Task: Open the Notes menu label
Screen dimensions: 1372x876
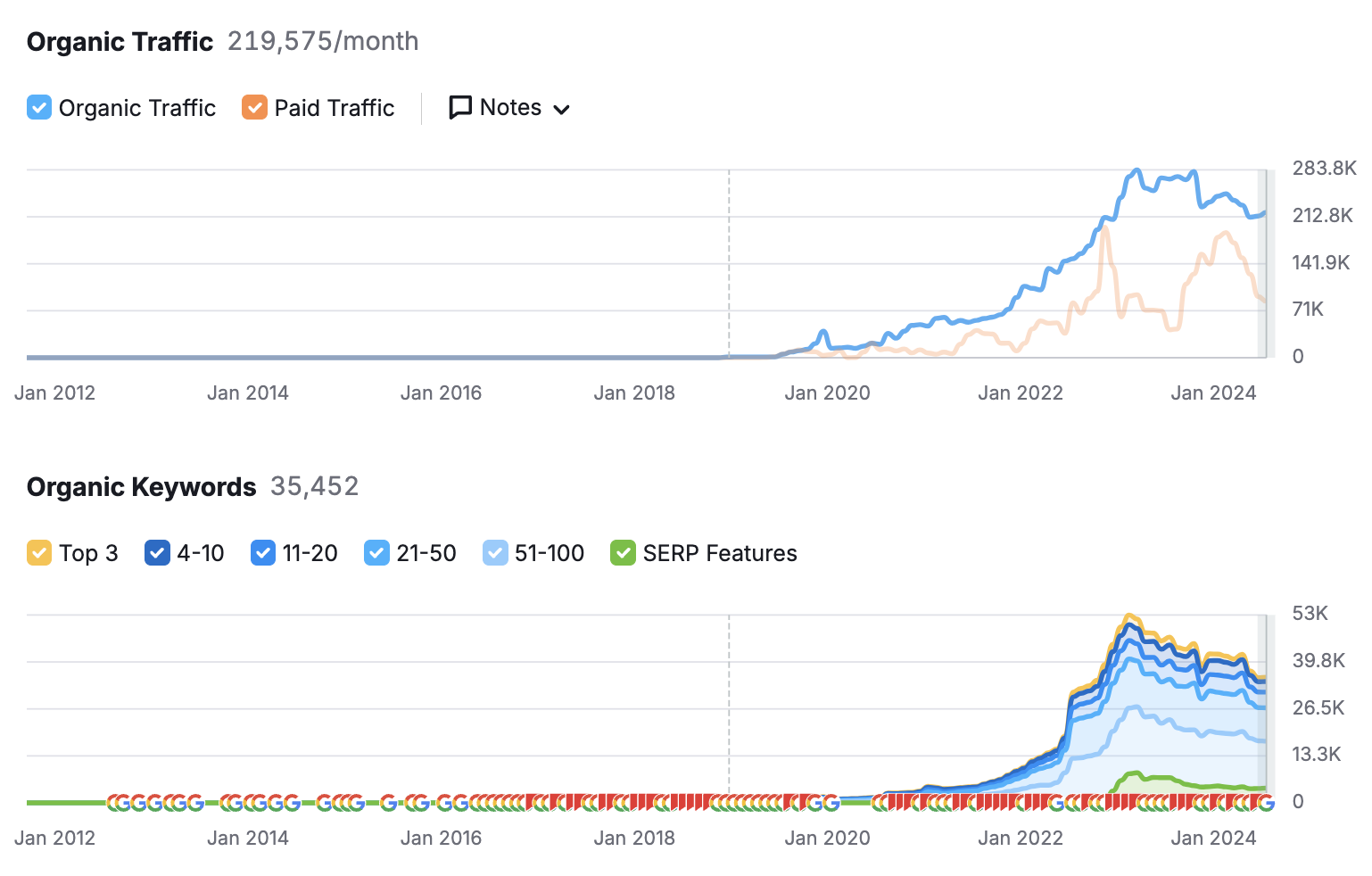Action: pos(510,108)
